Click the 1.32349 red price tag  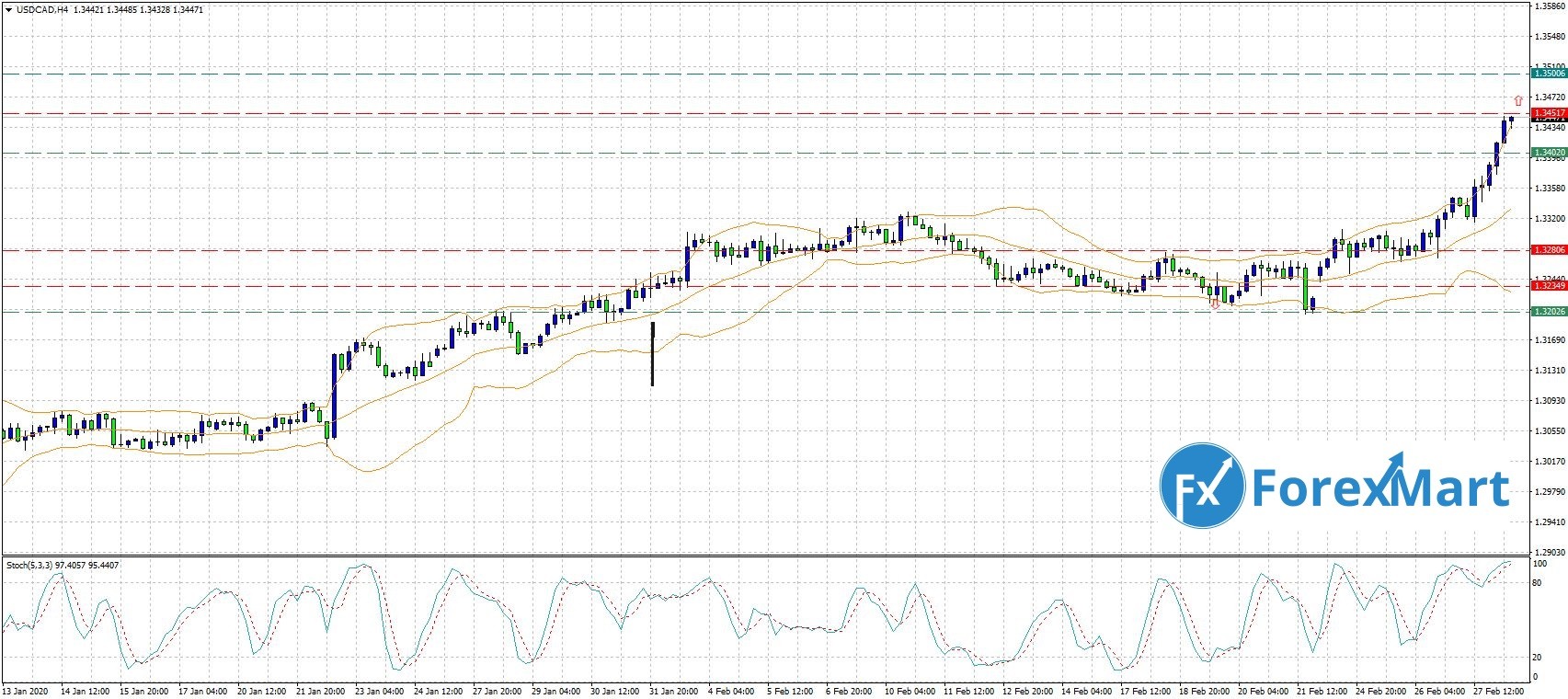[x=1549, y=285]
